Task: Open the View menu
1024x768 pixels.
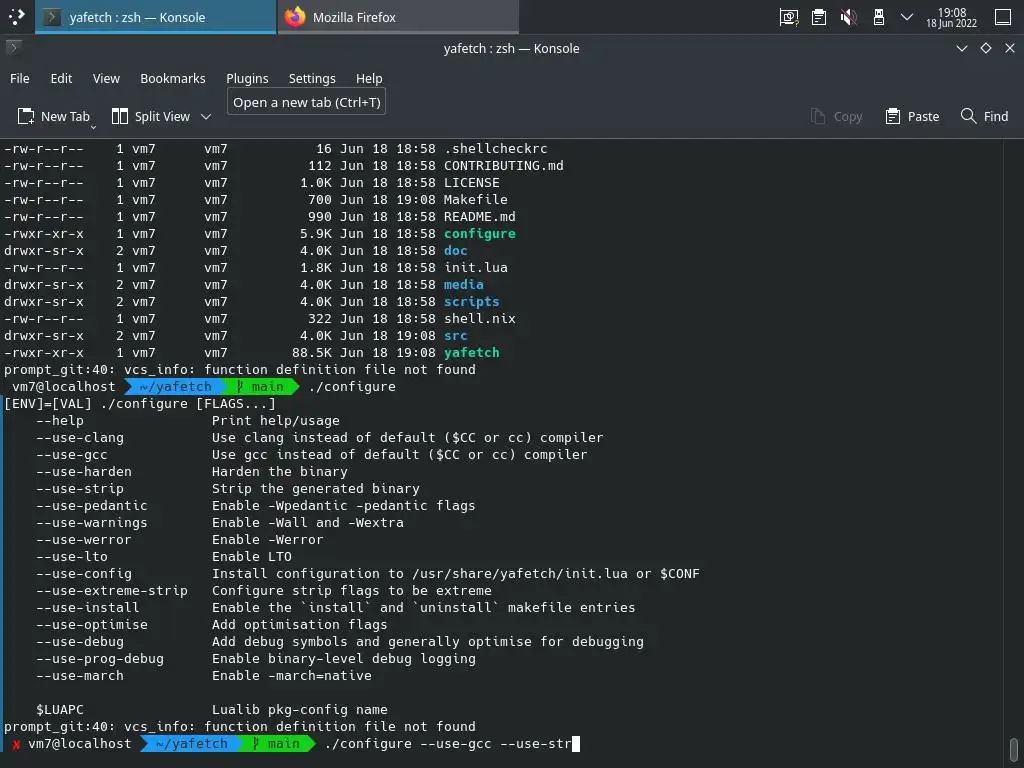Action: pyautogui.click(x=106, y=78)
